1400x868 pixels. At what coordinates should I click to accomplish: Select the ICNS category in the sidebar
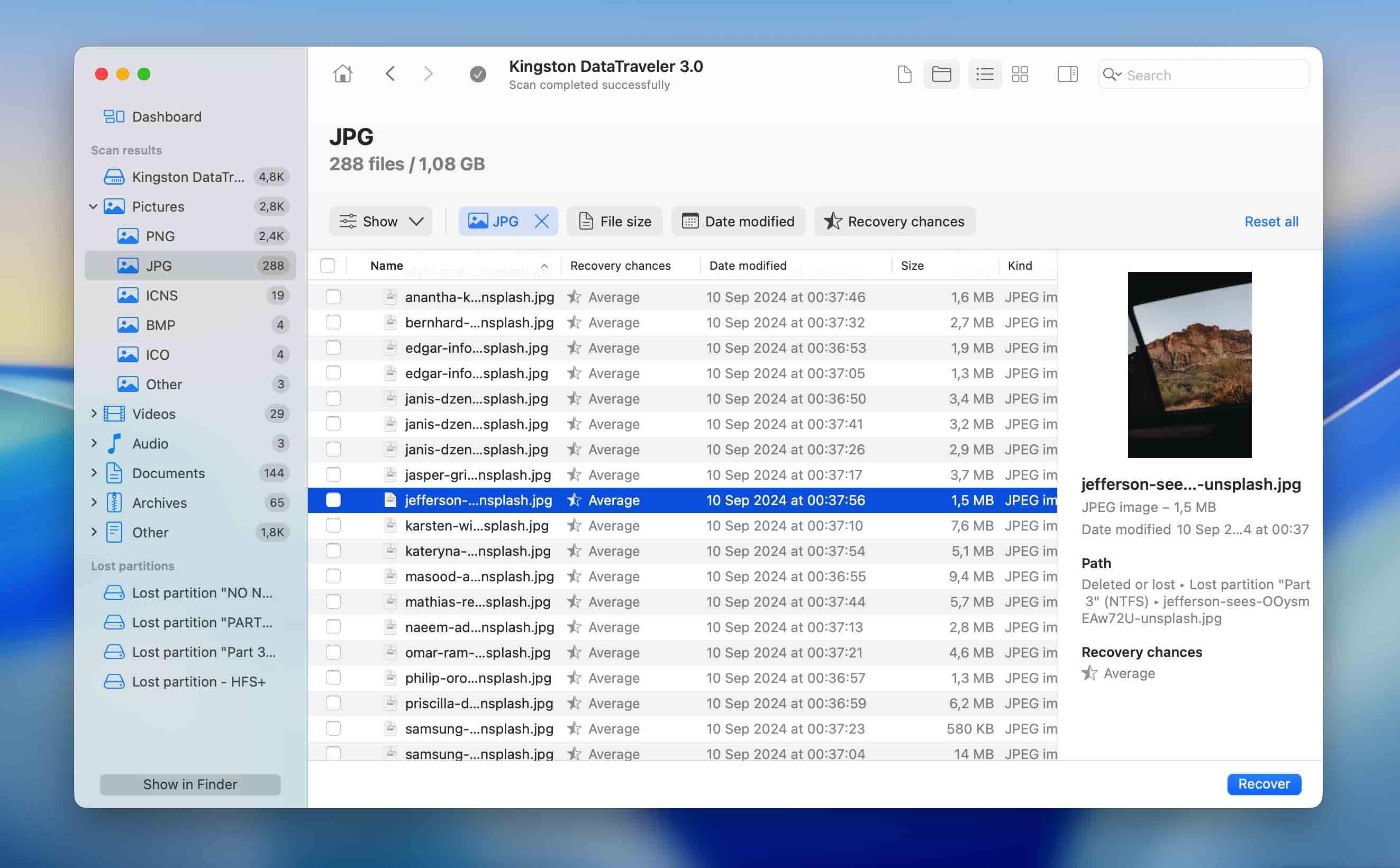coord(161,295)
